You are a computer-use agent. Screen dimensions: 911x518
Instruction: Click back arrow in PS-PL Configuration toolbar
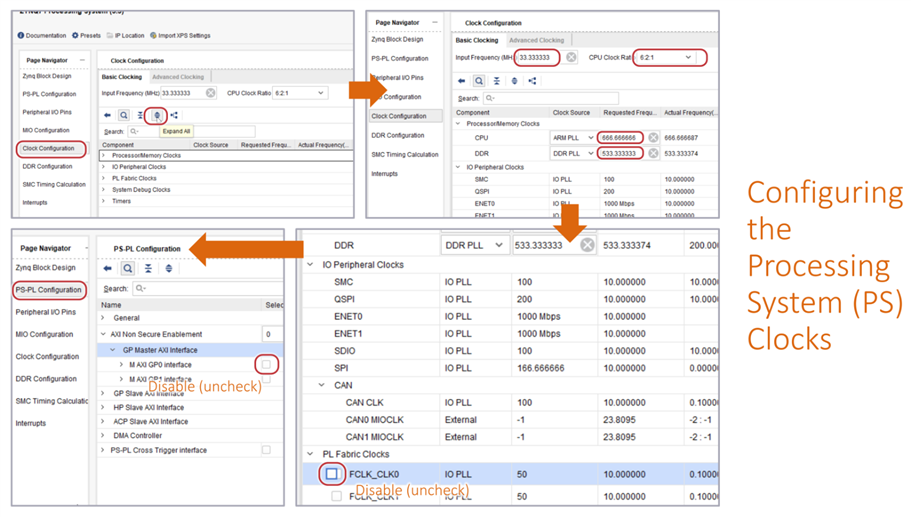coord(108,269)
